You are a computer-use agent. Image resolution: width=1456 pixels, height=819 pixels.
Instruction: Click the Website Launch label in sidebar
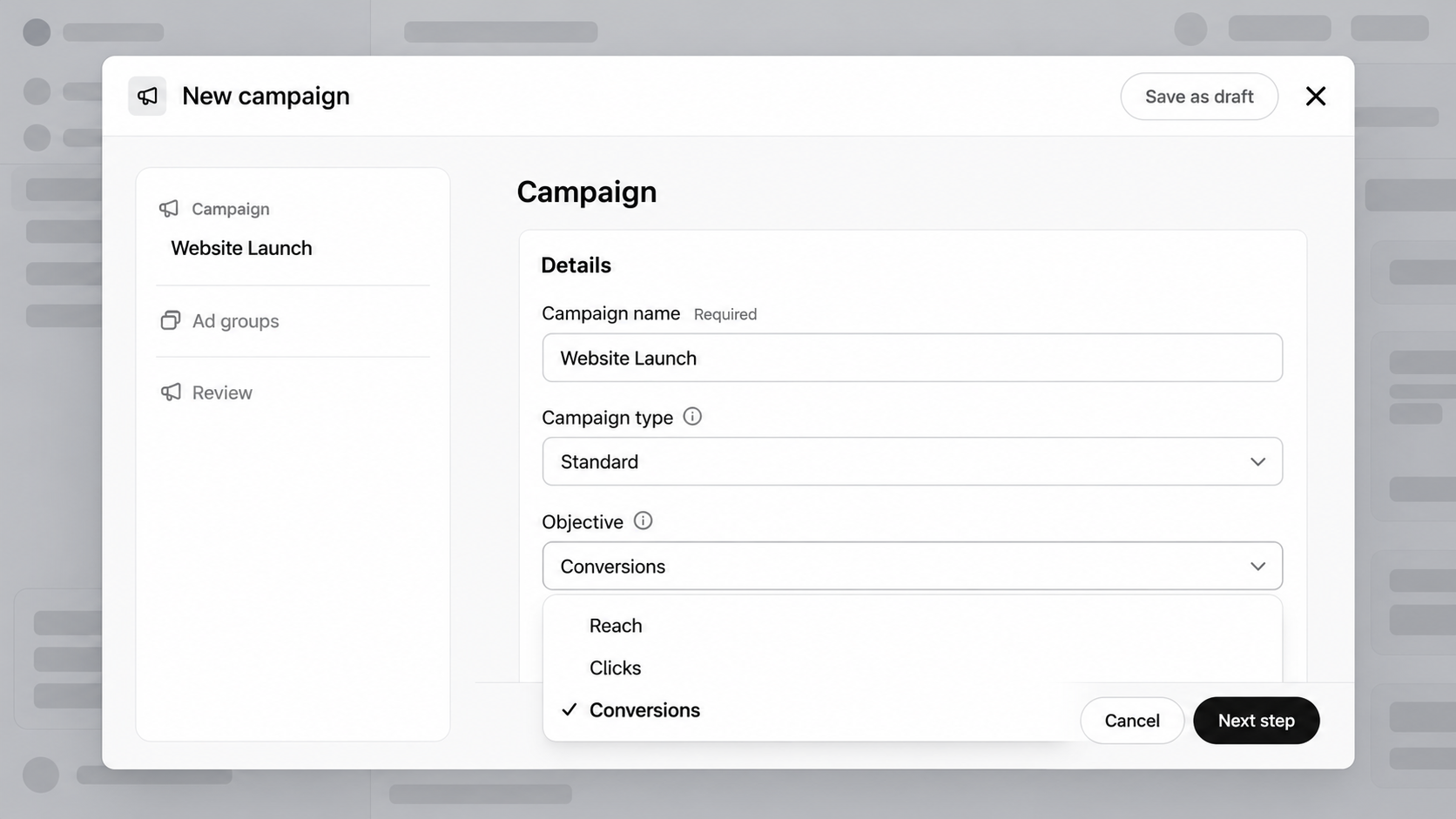[x=241, y=248]
